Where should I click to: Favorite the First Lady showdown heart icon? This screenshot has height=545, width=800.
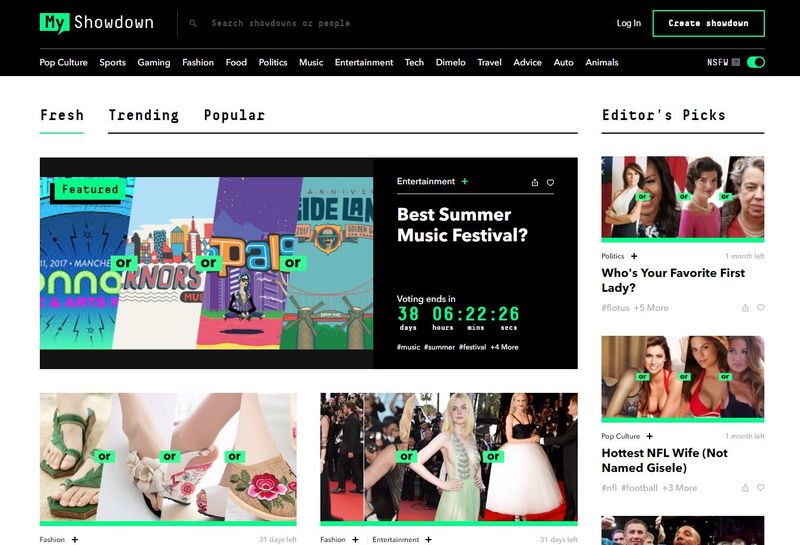click(761, 308)
